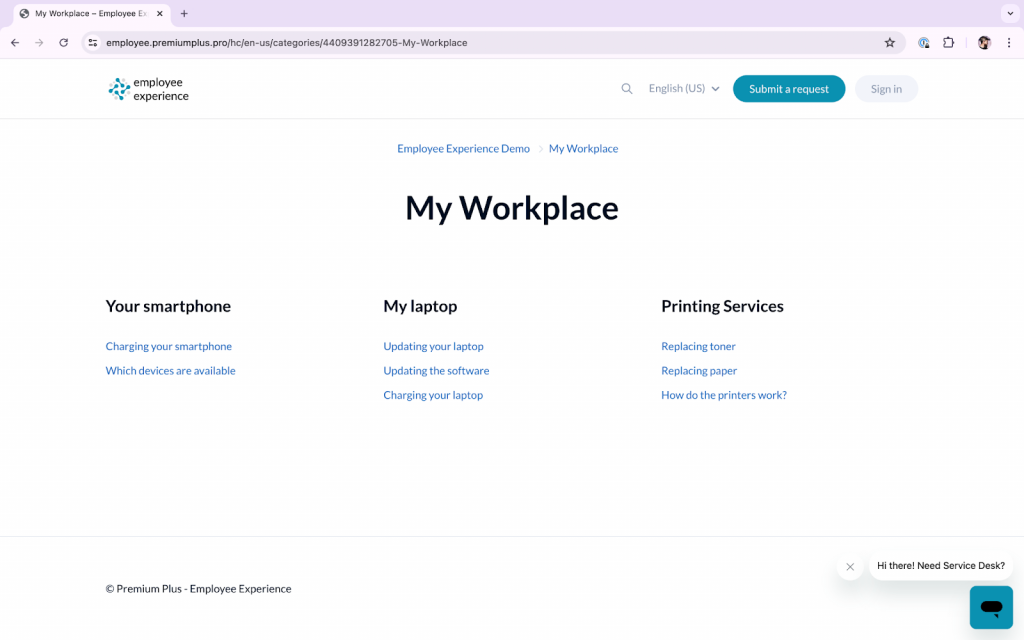The image size is (1024, 640).
Task: Click the URL address bar field
Action: tap(480, 43)
